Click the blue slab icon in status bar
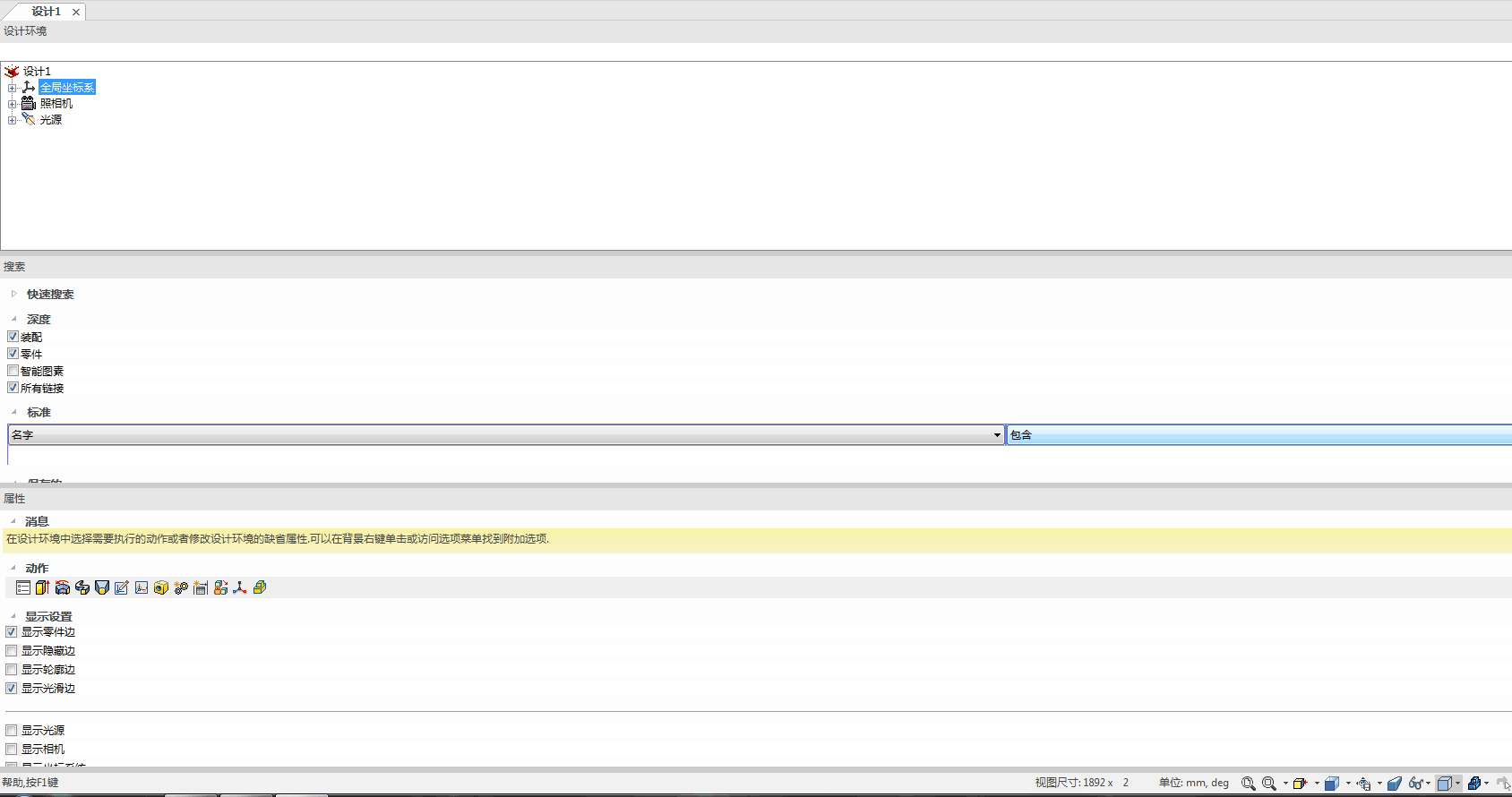1512x797 pixels. [x=1395, y=784]
